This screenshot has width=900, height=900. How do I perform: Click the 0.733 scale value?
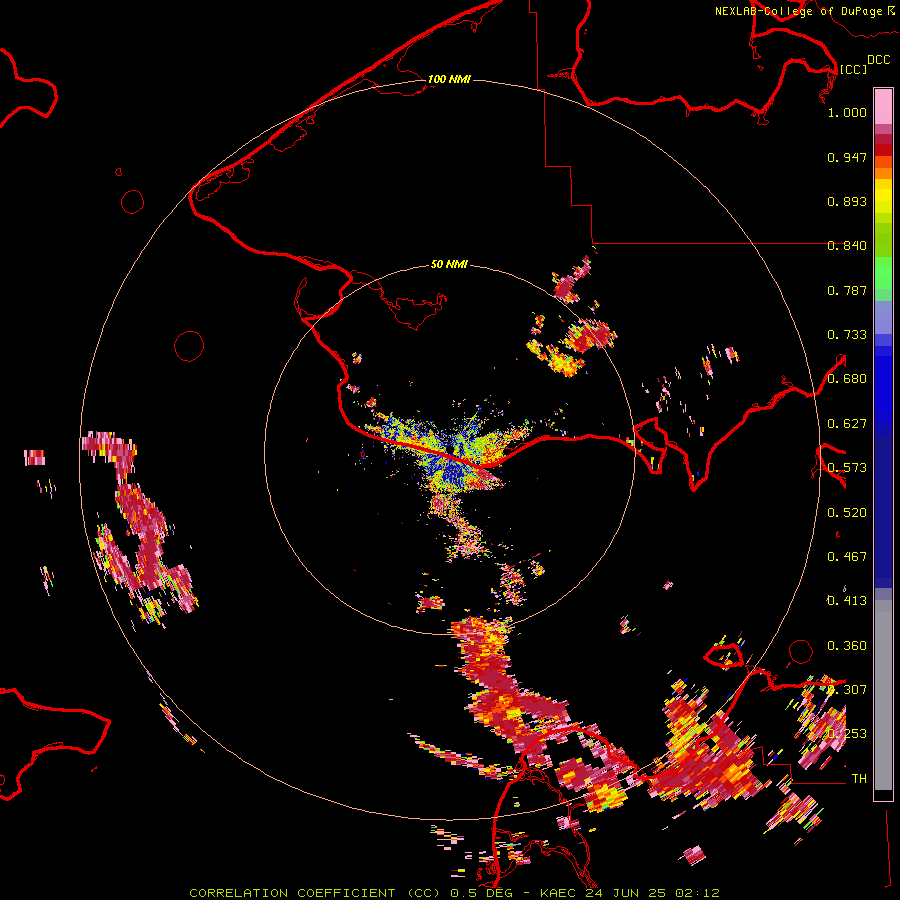click(847, 335)
